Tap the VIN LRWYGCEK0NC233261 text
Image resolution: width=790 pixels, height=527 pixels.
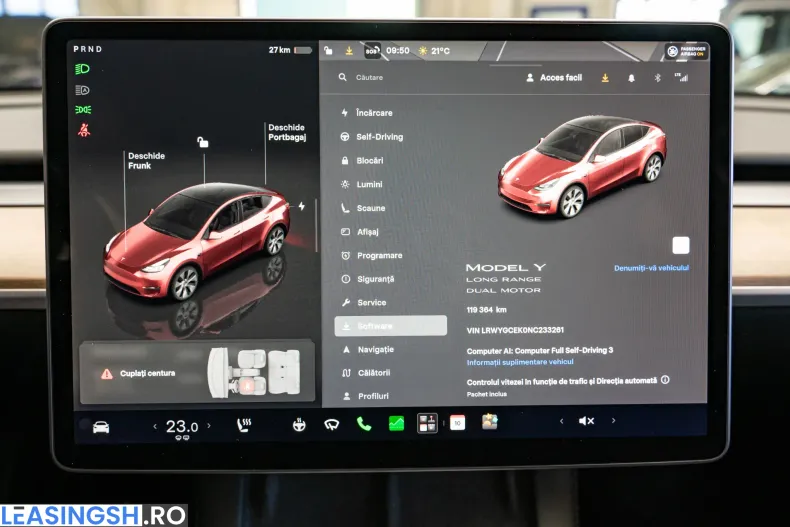pyautogui.click(x=515, y=330)
